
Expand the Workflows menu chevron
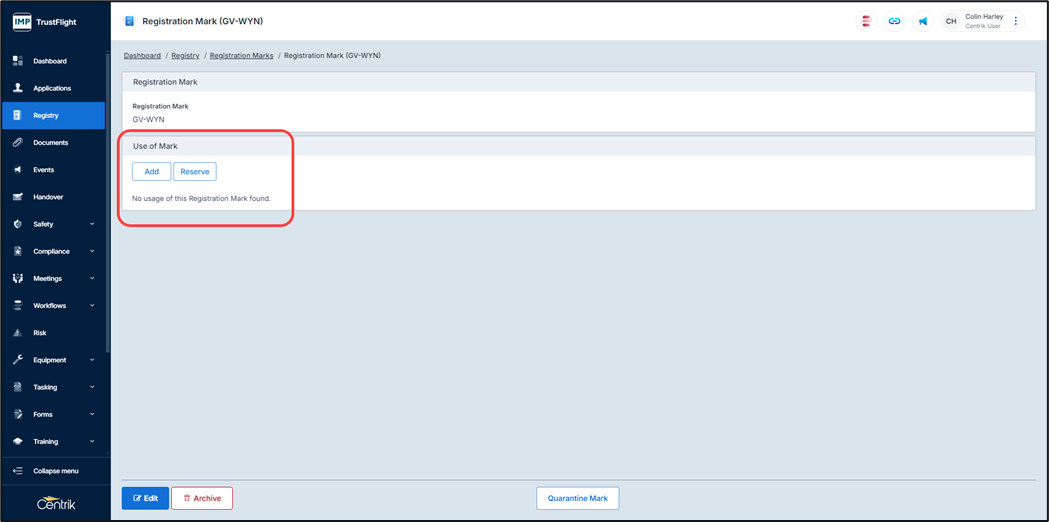[x=92, y=306]
